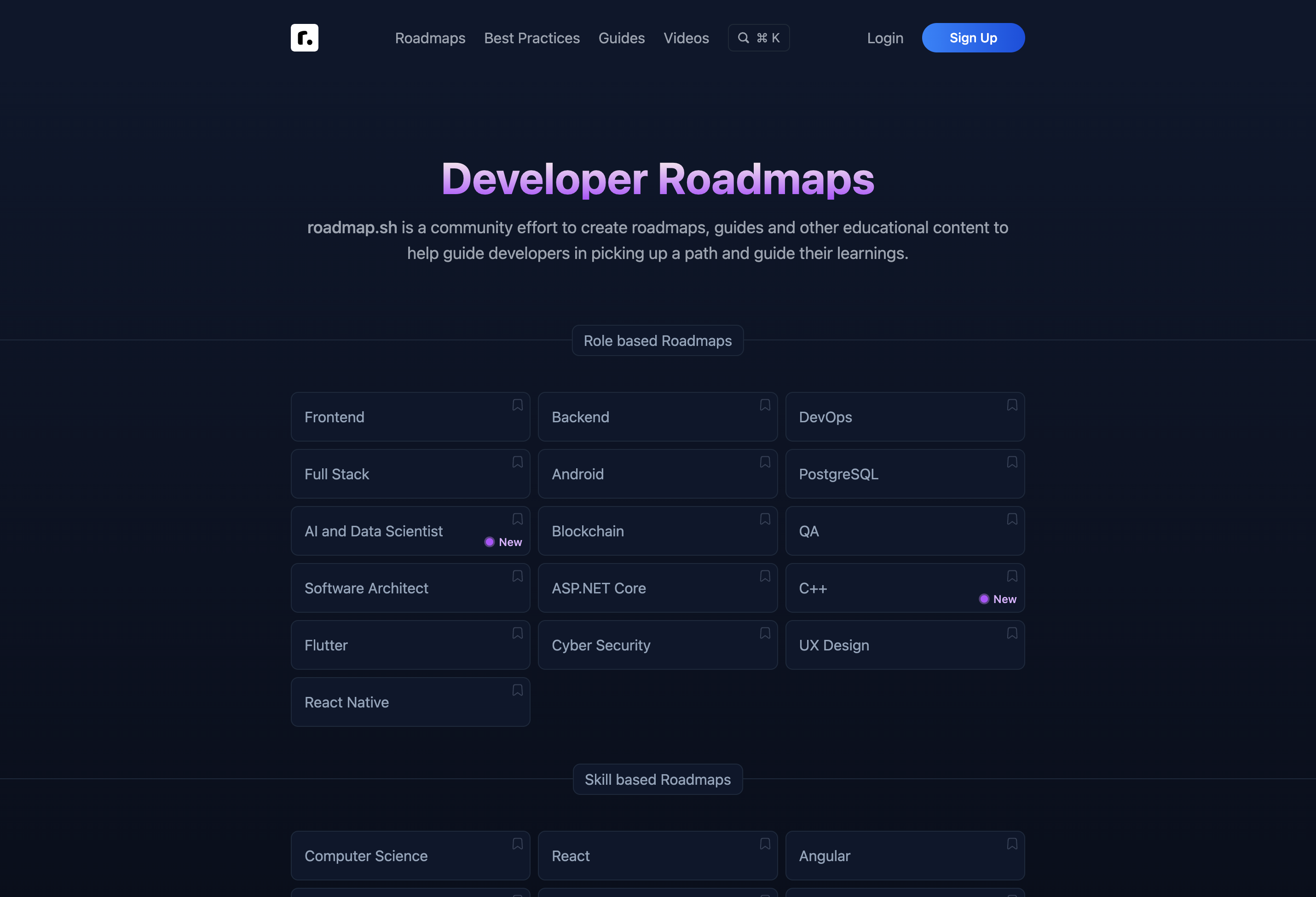
Task: Open the Guides nav item
Action: (x=621, y=38)
